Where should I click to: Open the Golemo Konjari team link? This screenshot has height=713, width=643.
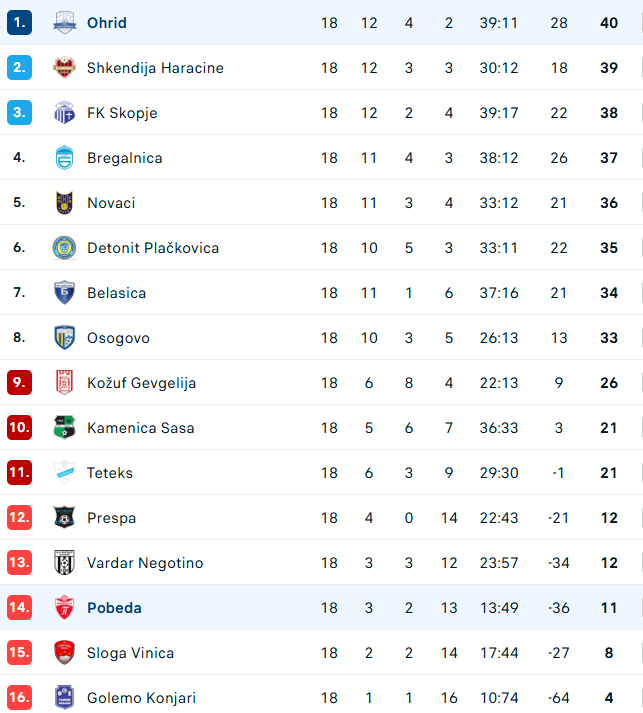(141, 698)
